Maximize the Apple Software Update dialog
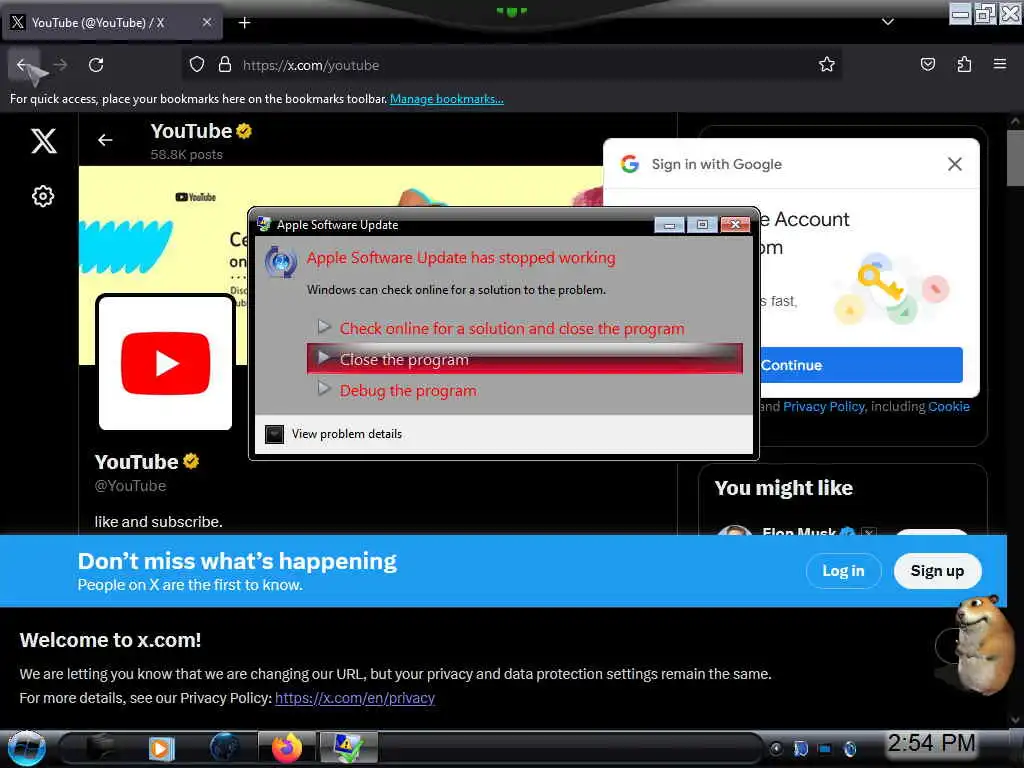Viewport: 1024px width, 768px height. [x=702, y=225]
